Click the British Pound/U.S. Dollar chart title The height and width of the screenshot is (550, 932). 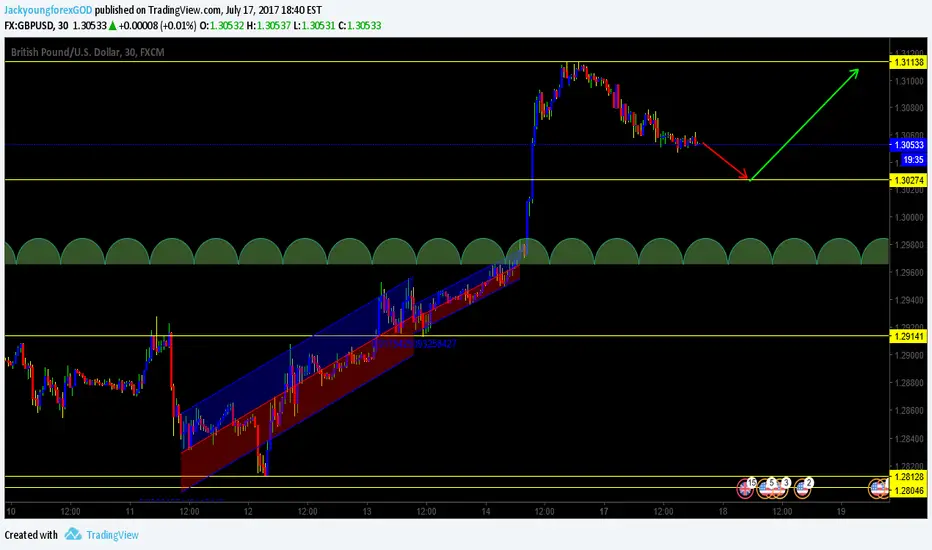(87, 52)
